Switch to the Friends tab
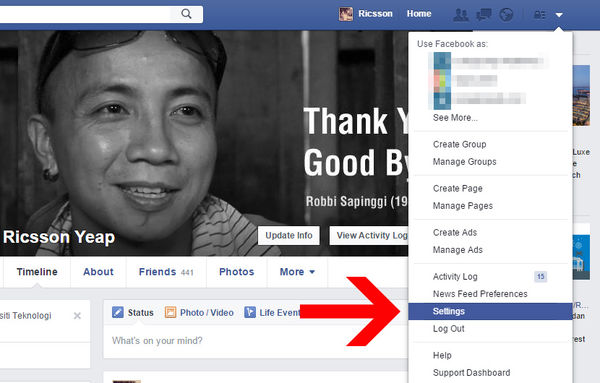600x383 pixels. pyautogui.click(x=166, y=272)
